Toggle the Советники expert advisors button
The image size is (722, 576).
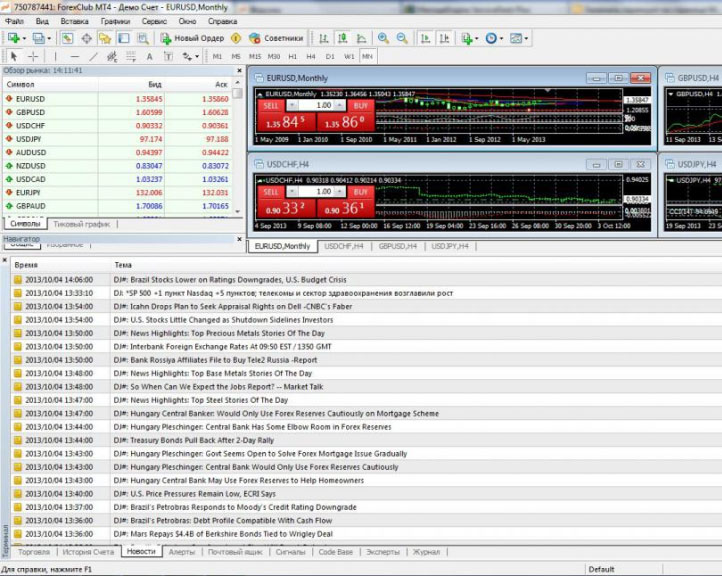[276, 38]
